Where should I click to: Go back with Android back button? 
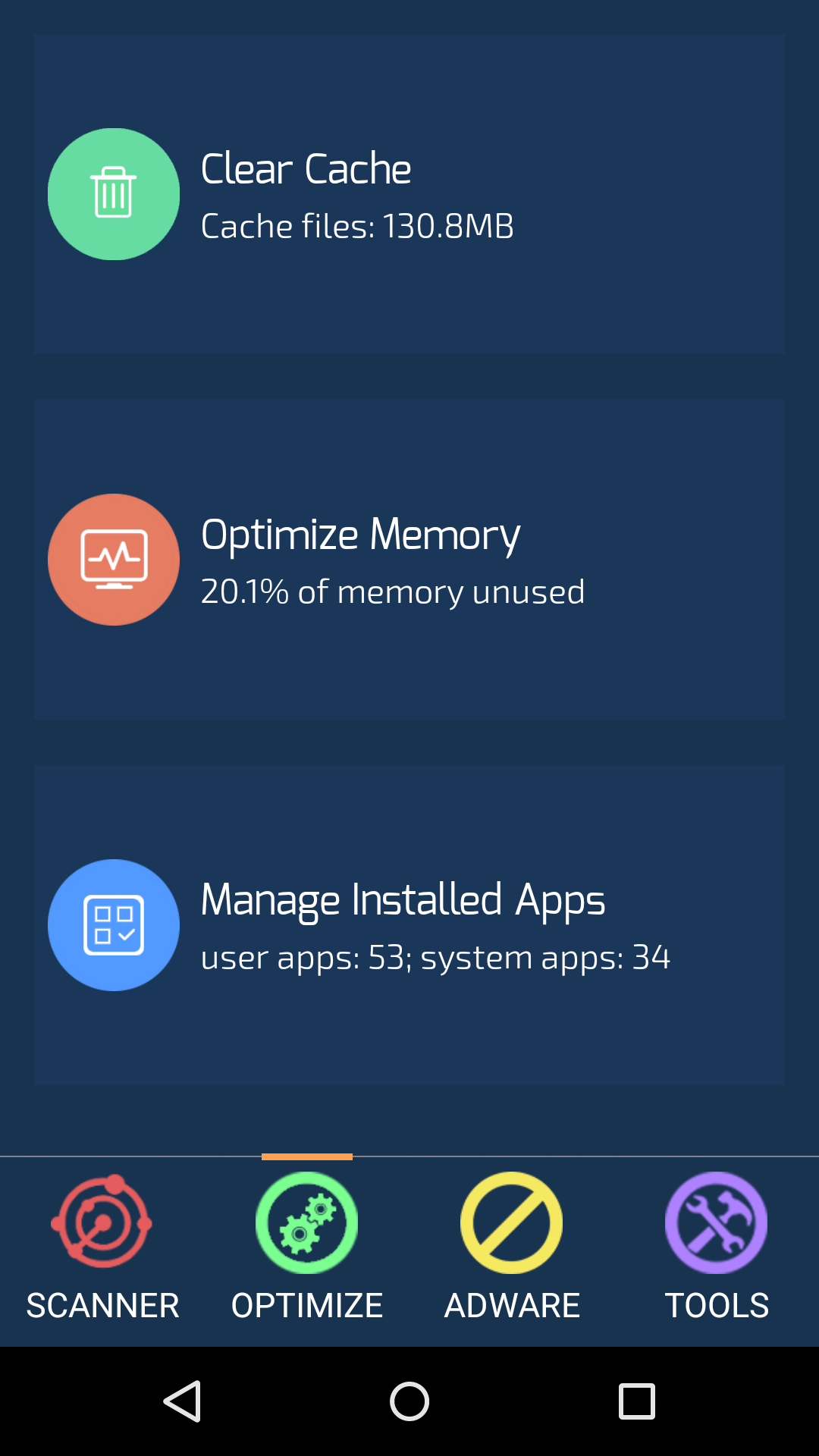[183, 1401]
